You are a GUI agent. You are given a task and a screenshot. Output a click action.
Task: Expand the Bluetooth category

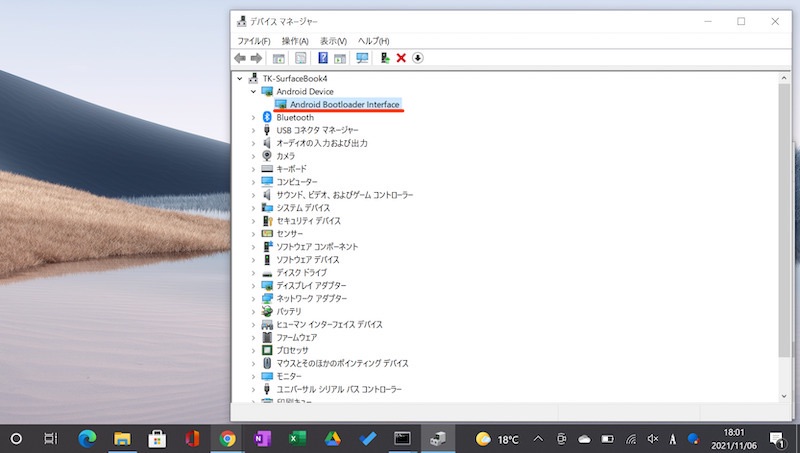pyautogui.click(x=253, y=117)
